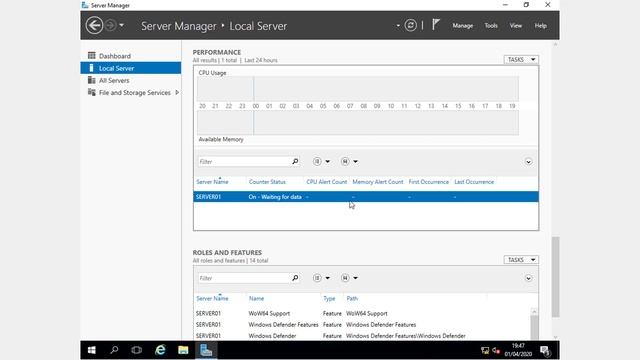Click the forward navigation arrow
Viewport: 640px width, 360px height.
click(111, 25)
